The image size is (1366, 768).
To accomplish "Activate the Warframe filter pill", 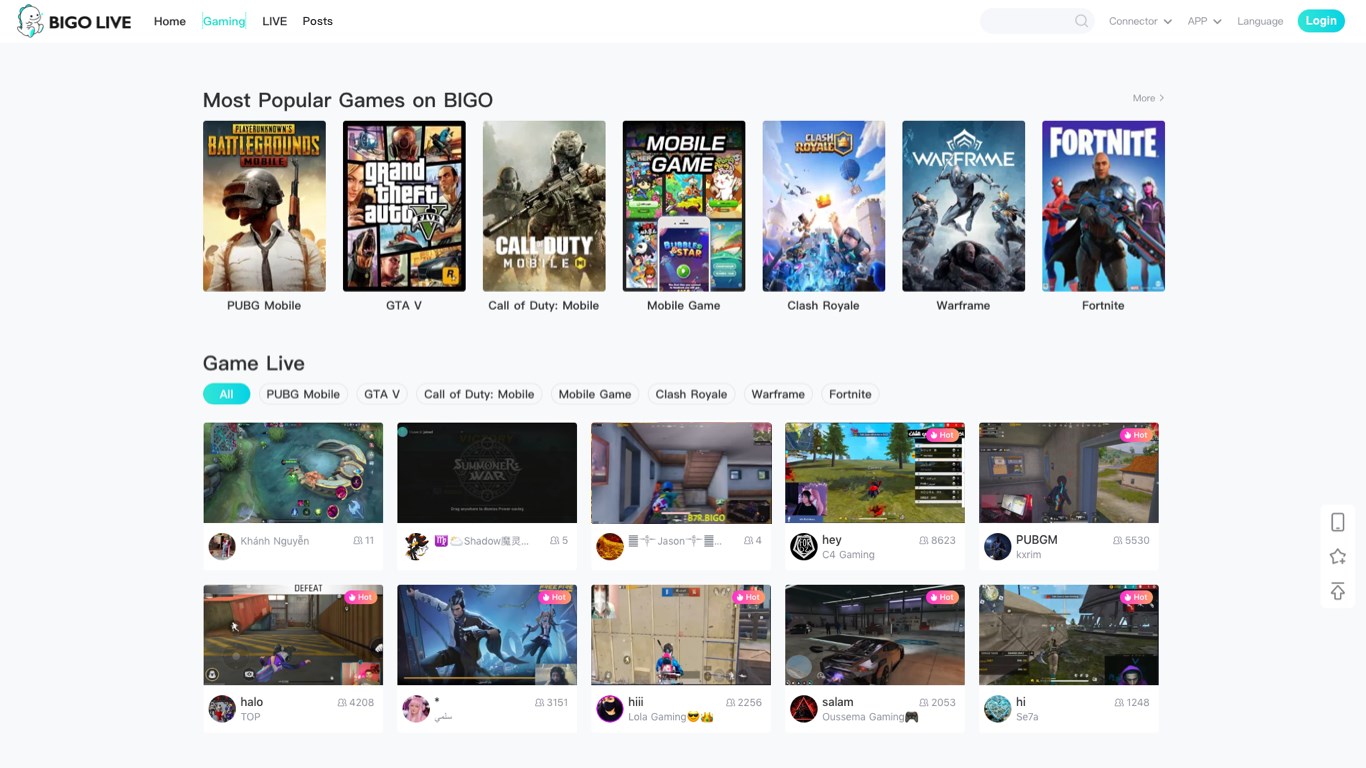I will click(777, 394).
